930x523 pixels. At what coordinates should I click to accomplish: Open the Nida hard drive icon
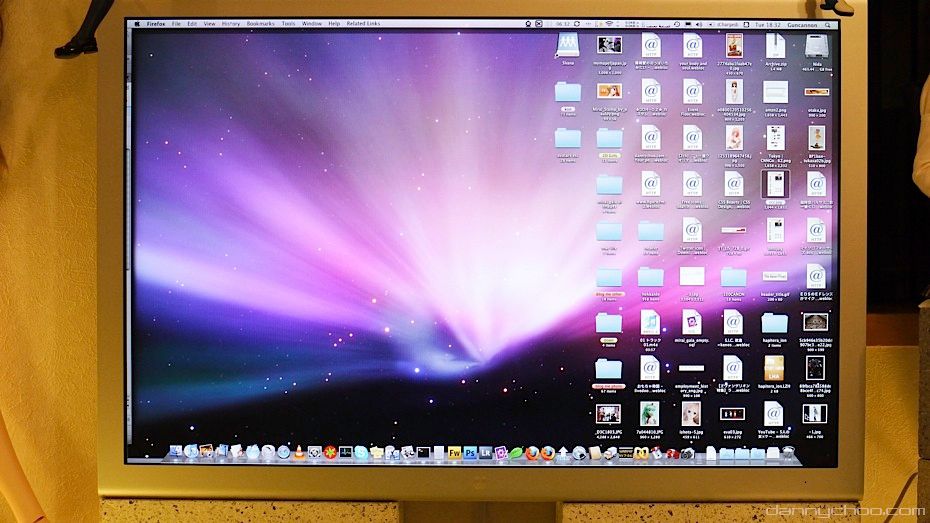tap(817, 46)
